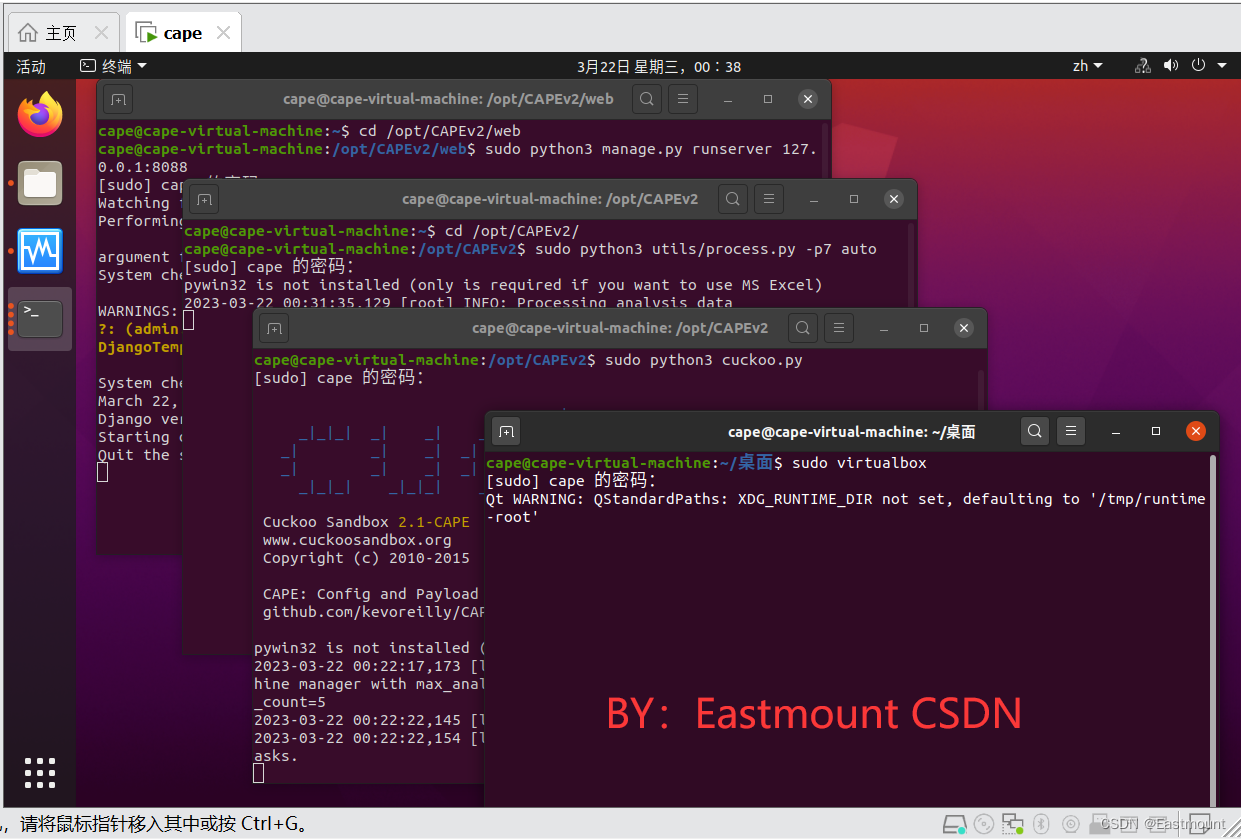1241x839 pixels.
Task: Click the title 'cape@cape-virtual-machine: ~/桌面'
Action: (851, 432)
